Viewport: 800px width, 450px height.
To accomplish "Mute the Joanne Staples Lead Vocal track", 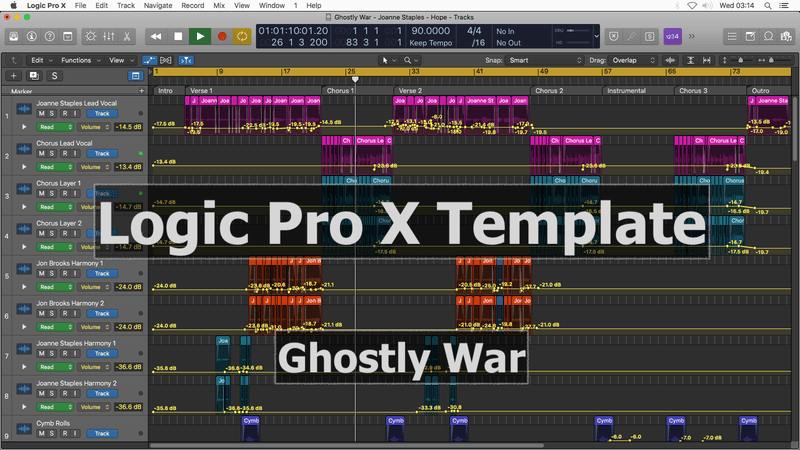I will point(41,113).
